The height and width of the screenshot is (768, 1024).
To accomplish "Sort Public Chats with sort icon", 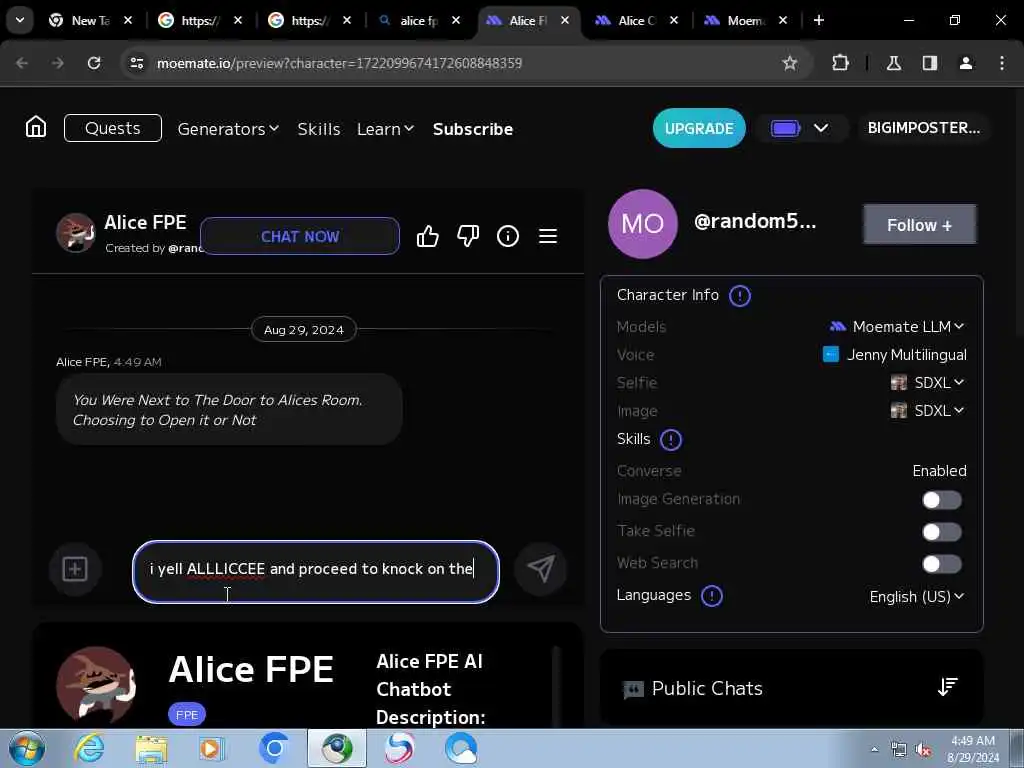I will point(948,687).
